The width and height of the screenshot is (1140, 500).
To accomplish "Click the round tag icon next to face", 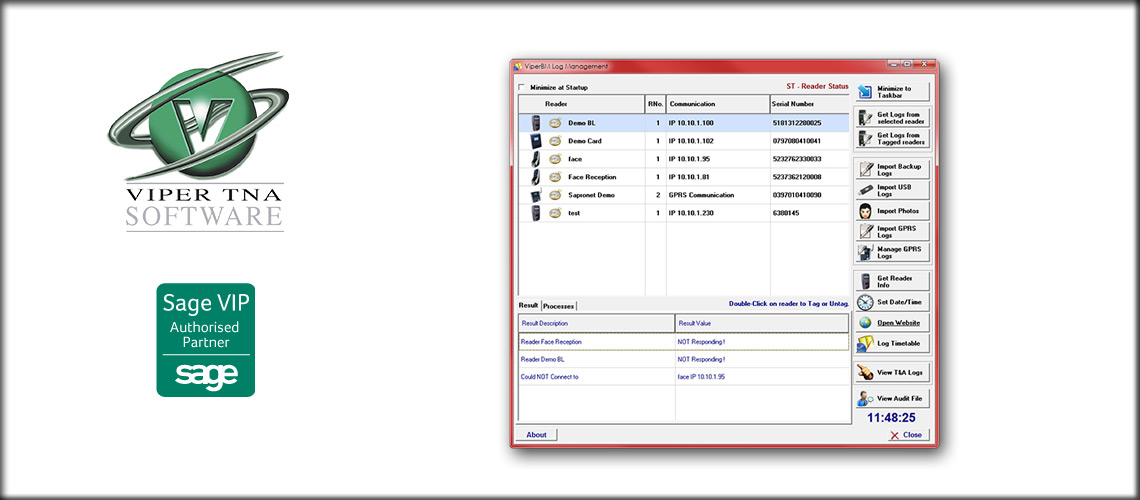I will click(x=555, y=158).
